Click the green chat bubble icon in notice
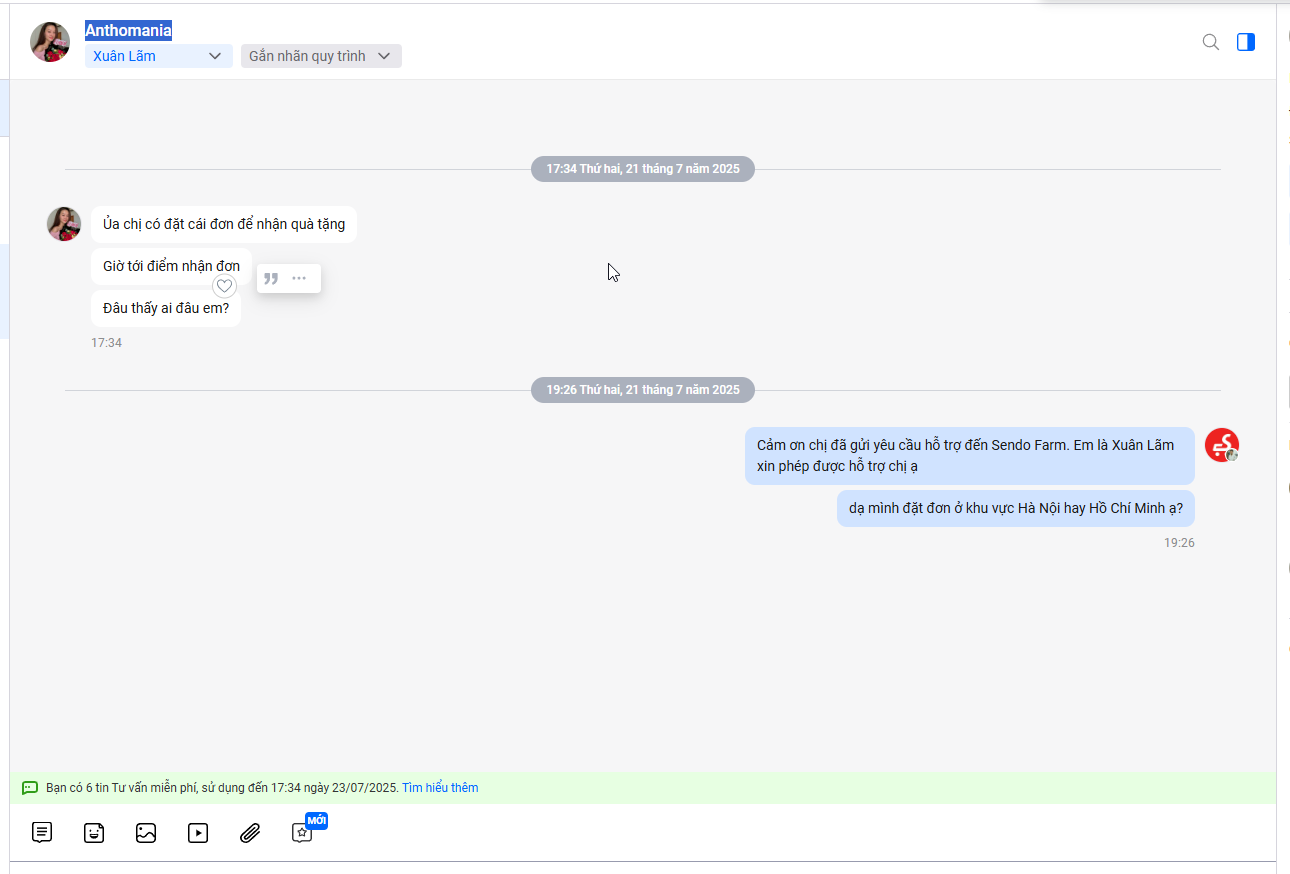The height and width of the screenshot is (874, 1290). (x=30, y=788)
